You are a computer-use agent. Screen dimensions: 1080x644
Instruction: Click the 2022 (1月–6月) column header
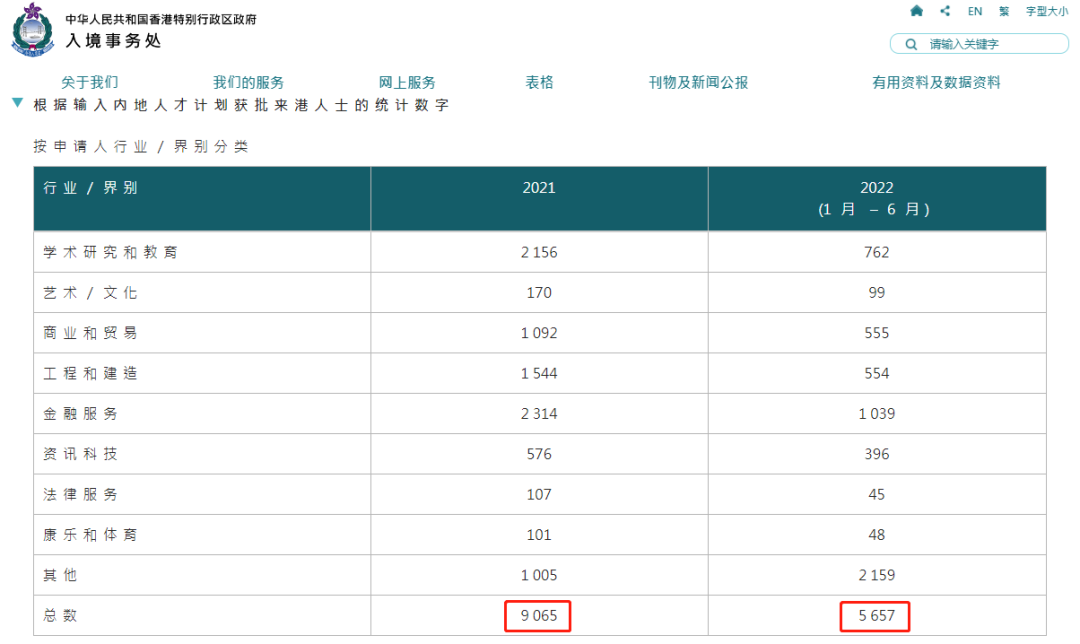[x=876, y=198]
